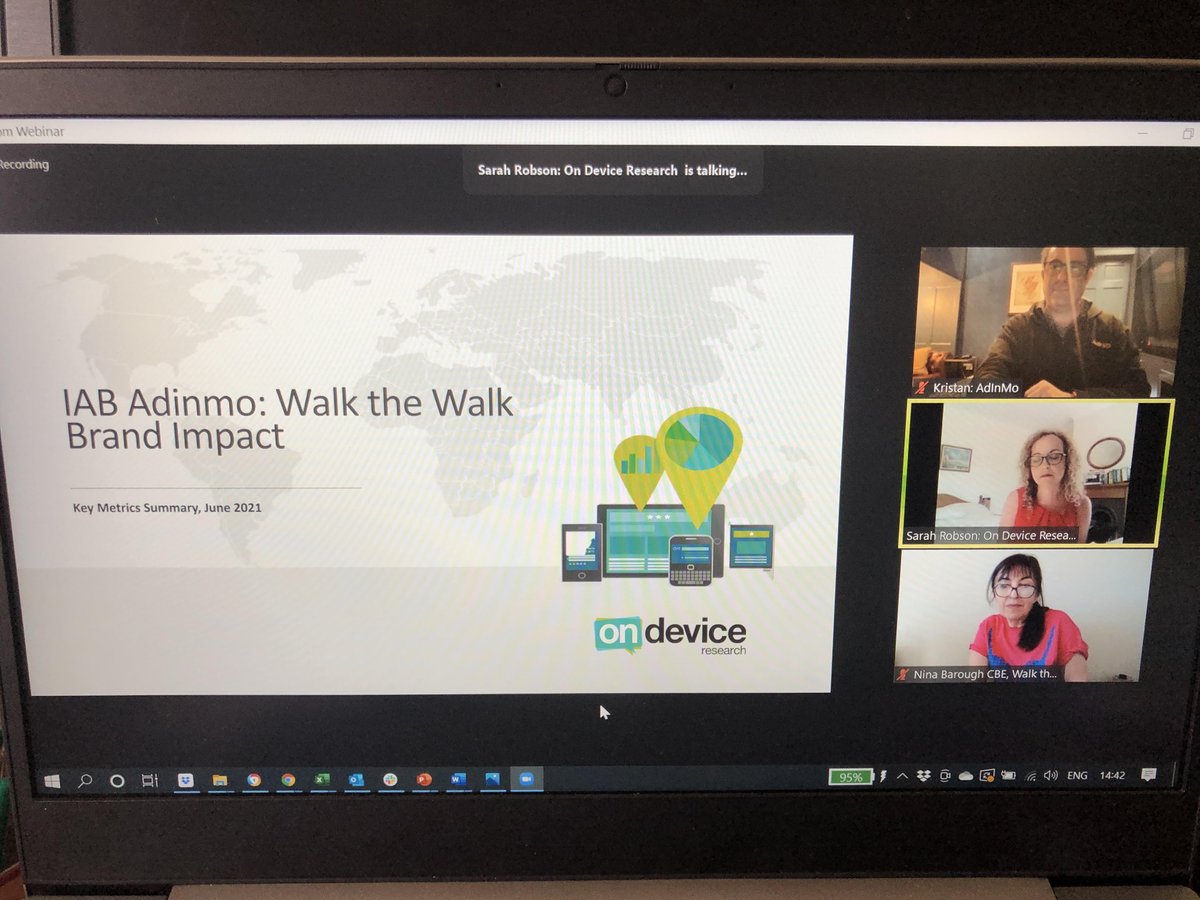Open the 14:42 clock calendar

[1112, 776]
